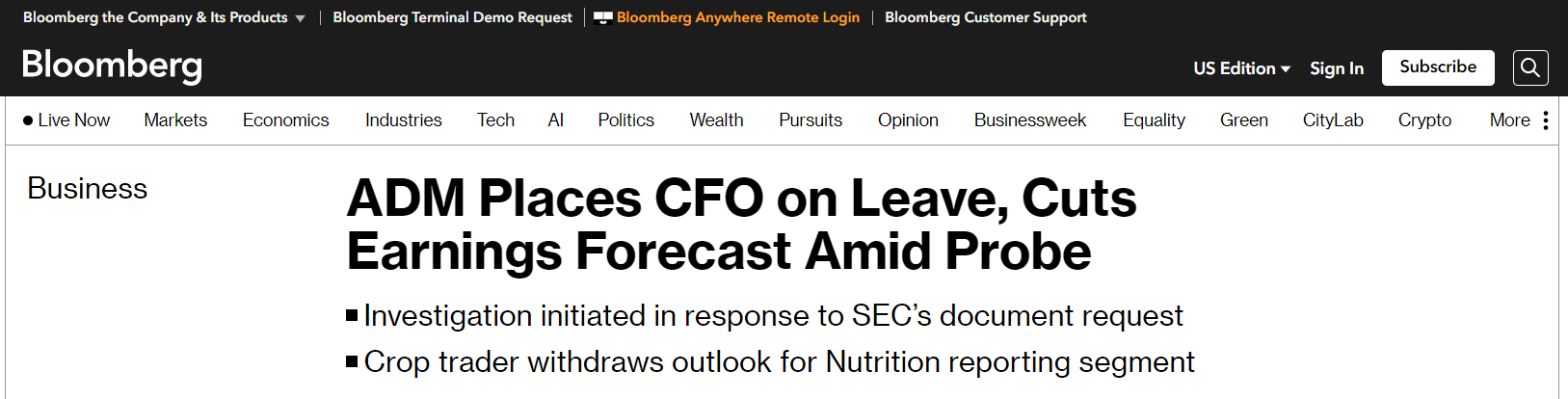Click Bloomberg Terminal Demo Request link

[x=452, y=17]
